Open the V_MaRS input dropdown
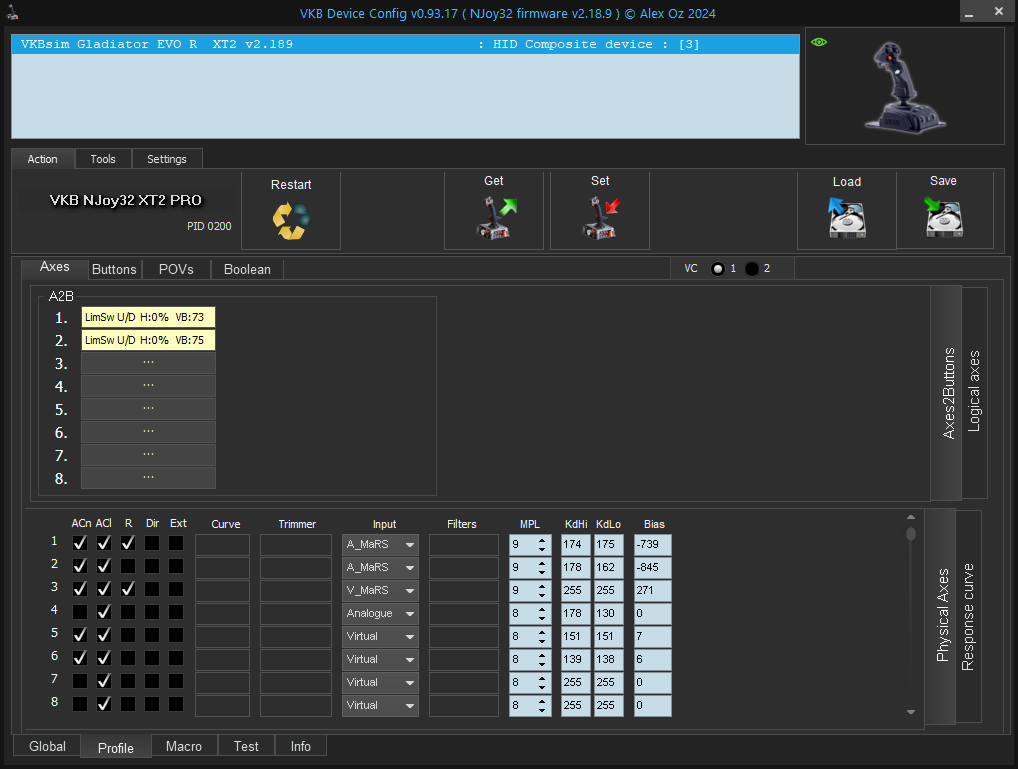Image resolution: width=1018 pixels, height=769 pixels. point(380,590)
